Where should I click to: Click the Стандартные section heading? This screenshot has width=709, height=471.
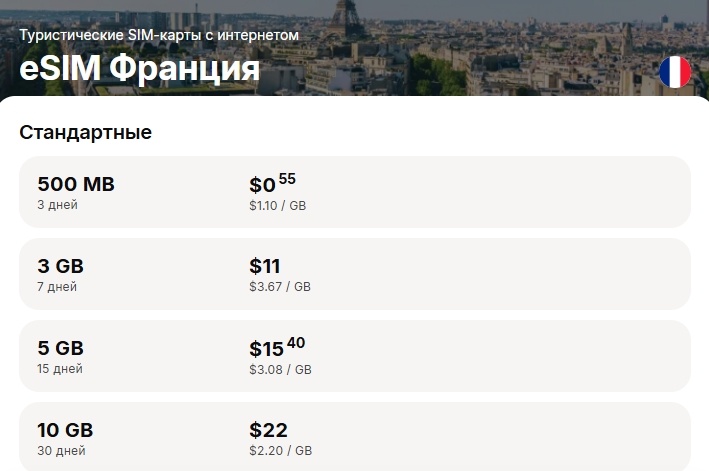tap(85, 132)
